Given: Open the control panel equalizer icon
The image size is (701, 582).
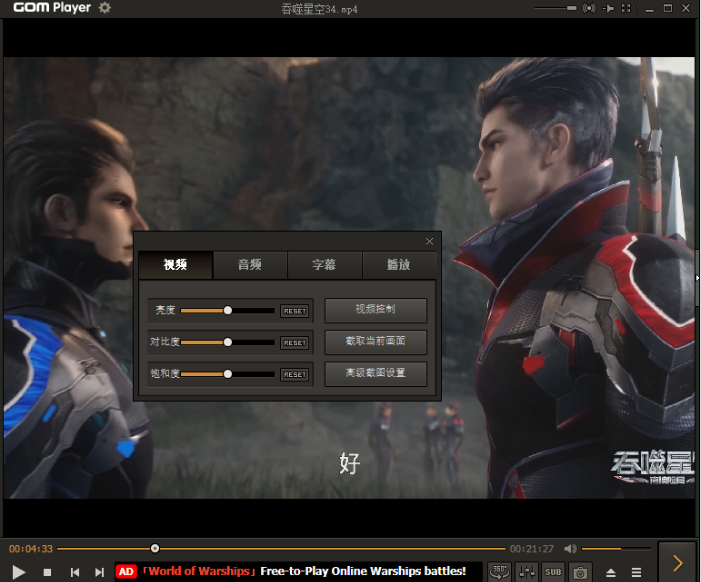Looking at the screenshot, I should [x=527, y=572].
